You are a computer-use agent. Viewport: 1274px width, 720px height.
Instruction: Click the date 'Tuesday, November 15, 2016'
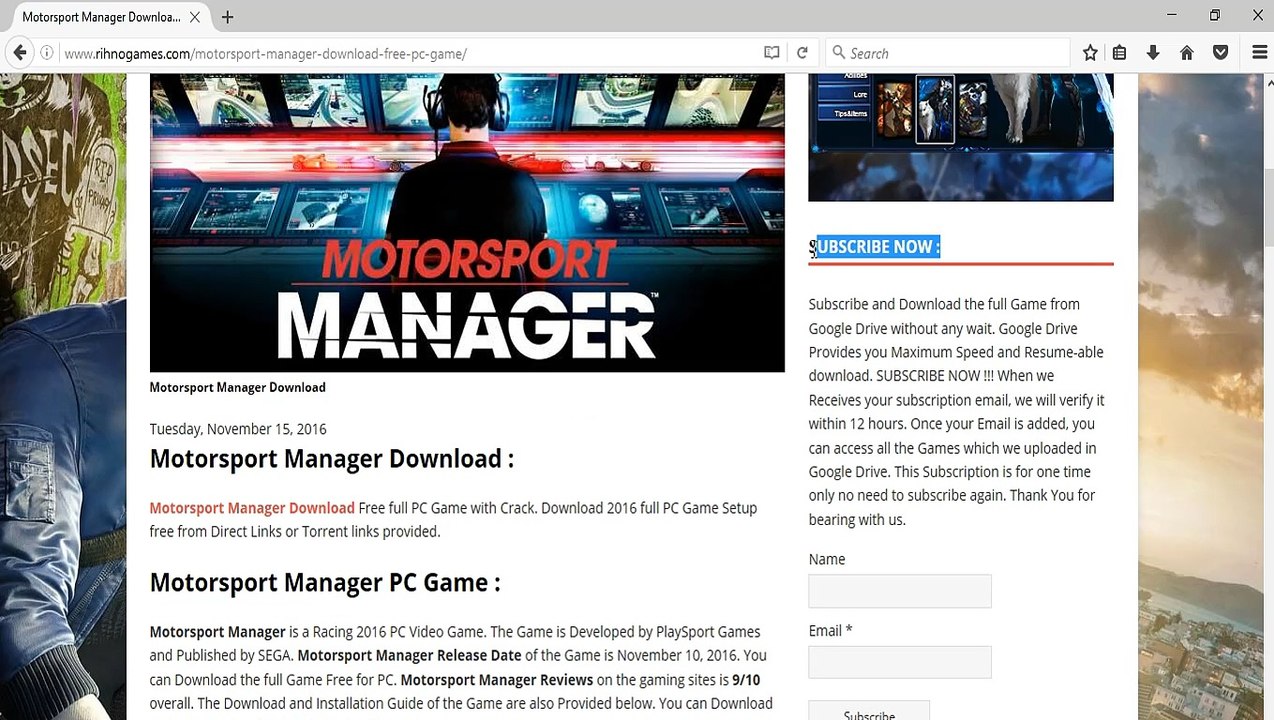(238, 429)
